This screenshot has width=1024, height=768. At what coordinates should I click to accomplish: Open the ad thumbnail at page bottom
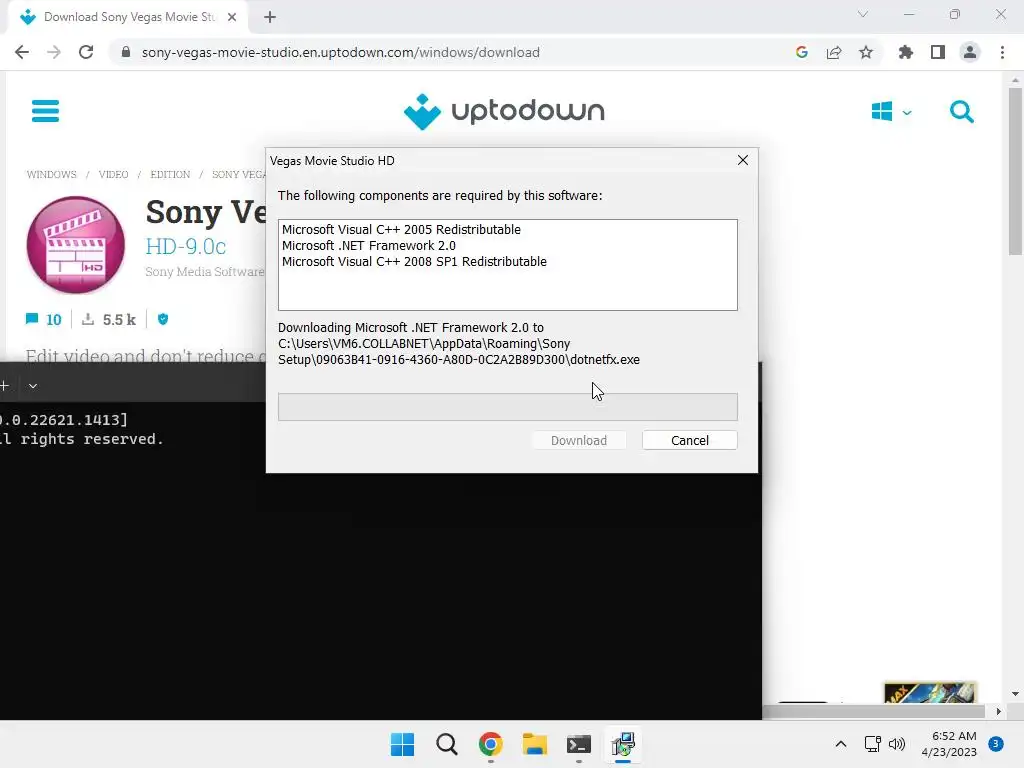click(x=929, y=693)
